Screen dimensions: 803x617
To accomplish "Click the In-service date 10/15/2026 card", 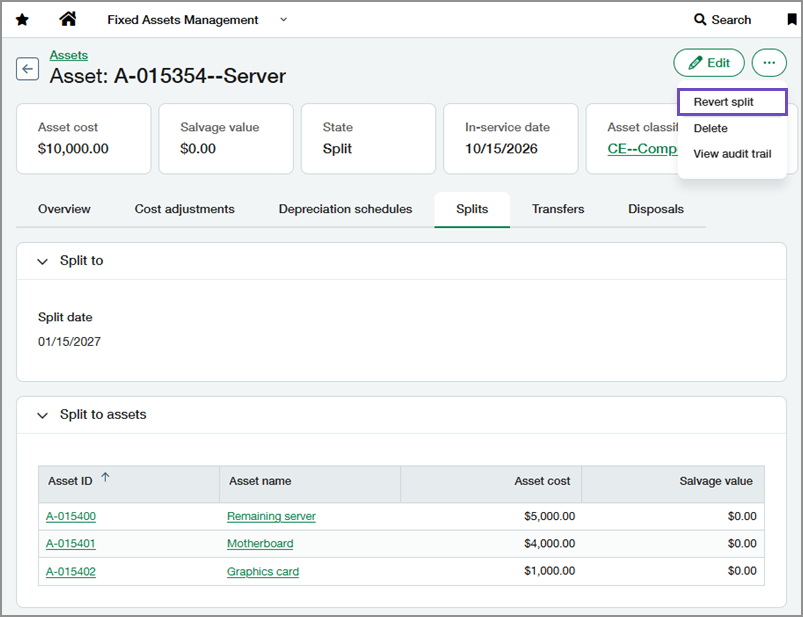I will (511, 139).
